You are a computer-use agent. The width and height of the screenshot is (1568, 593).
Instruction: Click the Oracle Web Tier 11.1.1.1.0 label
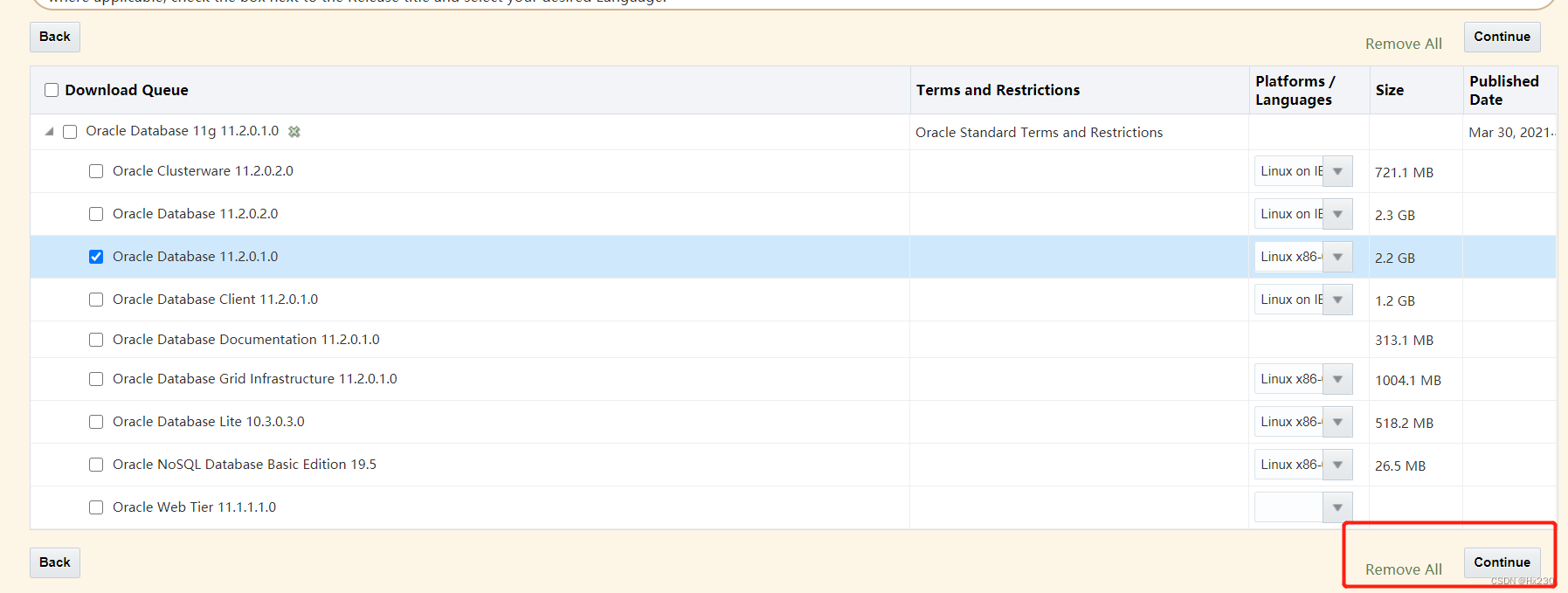tap(194, 507)
